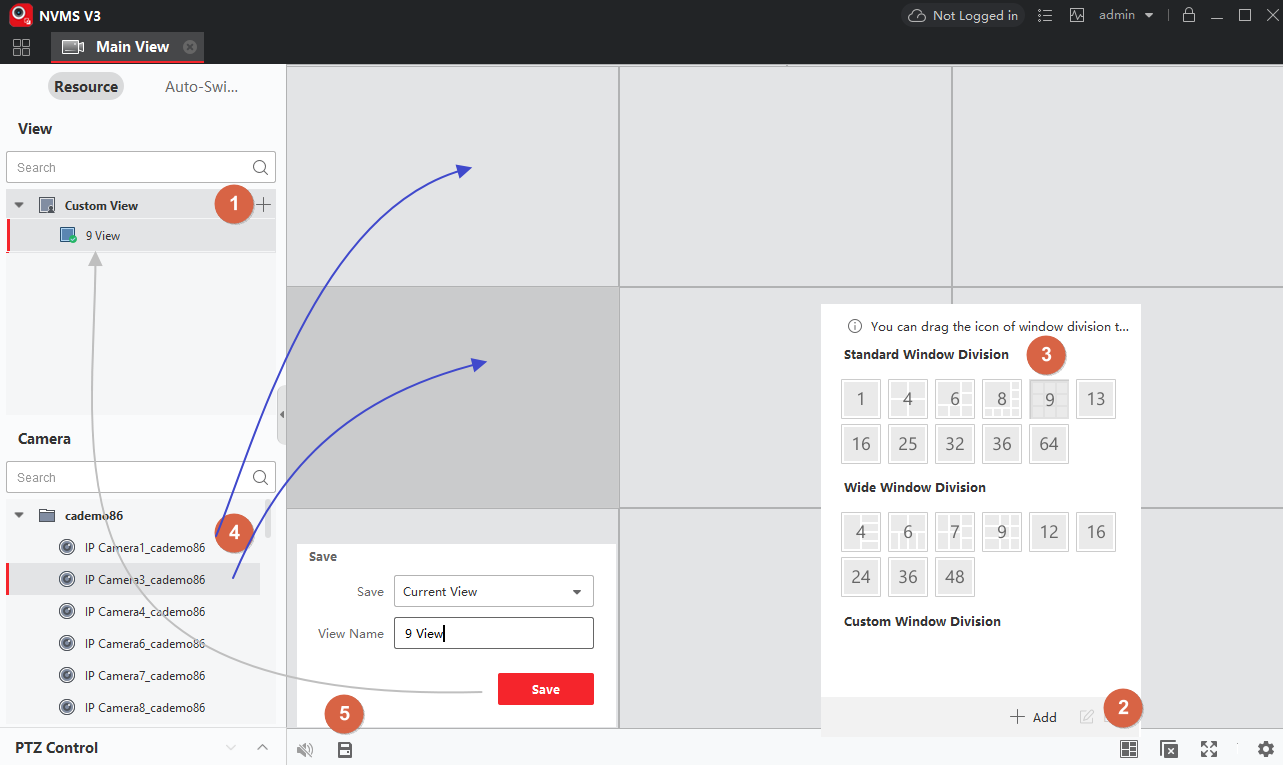
Task: Enter full screen mode
Action: click(x=1209, y=749)
